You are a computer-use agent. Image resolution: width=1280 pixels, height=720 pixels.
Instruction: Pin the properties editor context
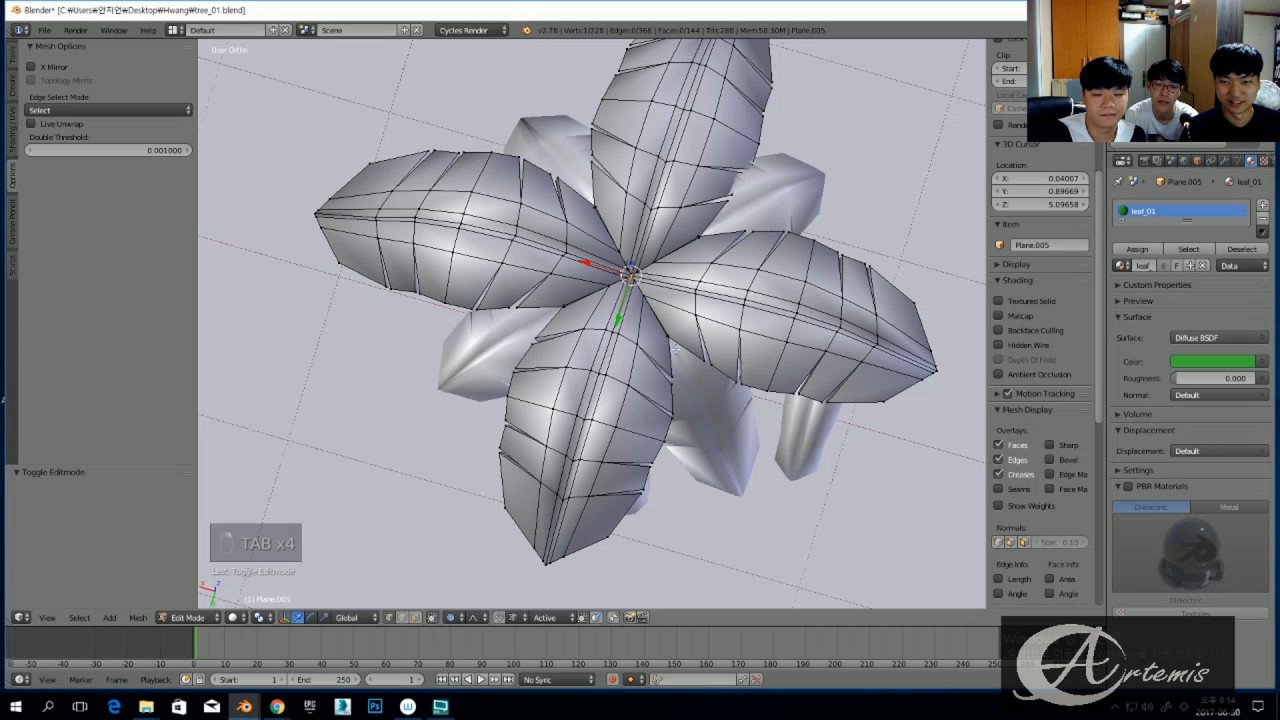pos(1118,182)
